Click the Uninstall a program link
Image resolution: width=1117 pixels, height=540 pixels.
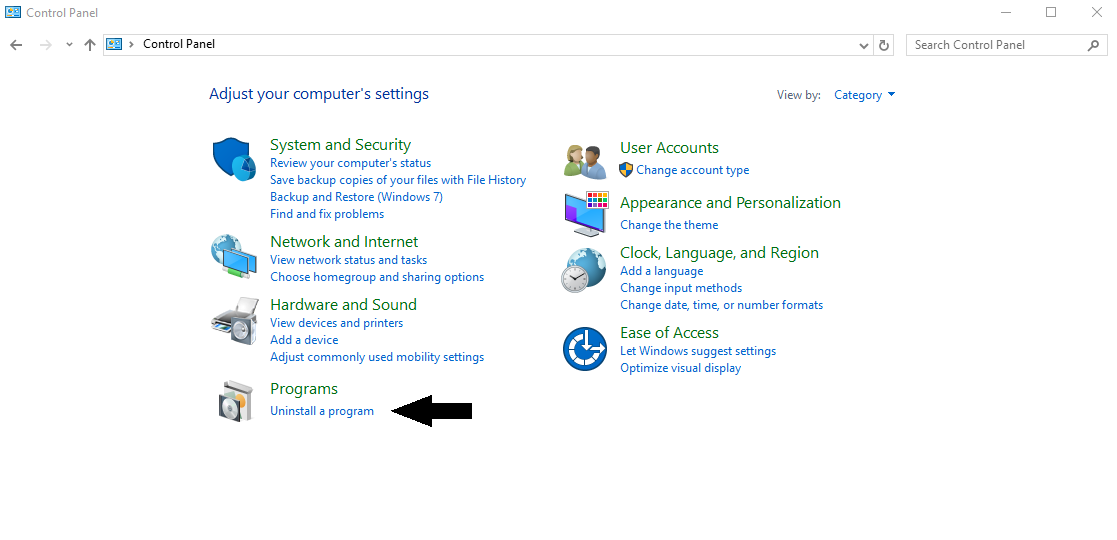pos(322,411)
